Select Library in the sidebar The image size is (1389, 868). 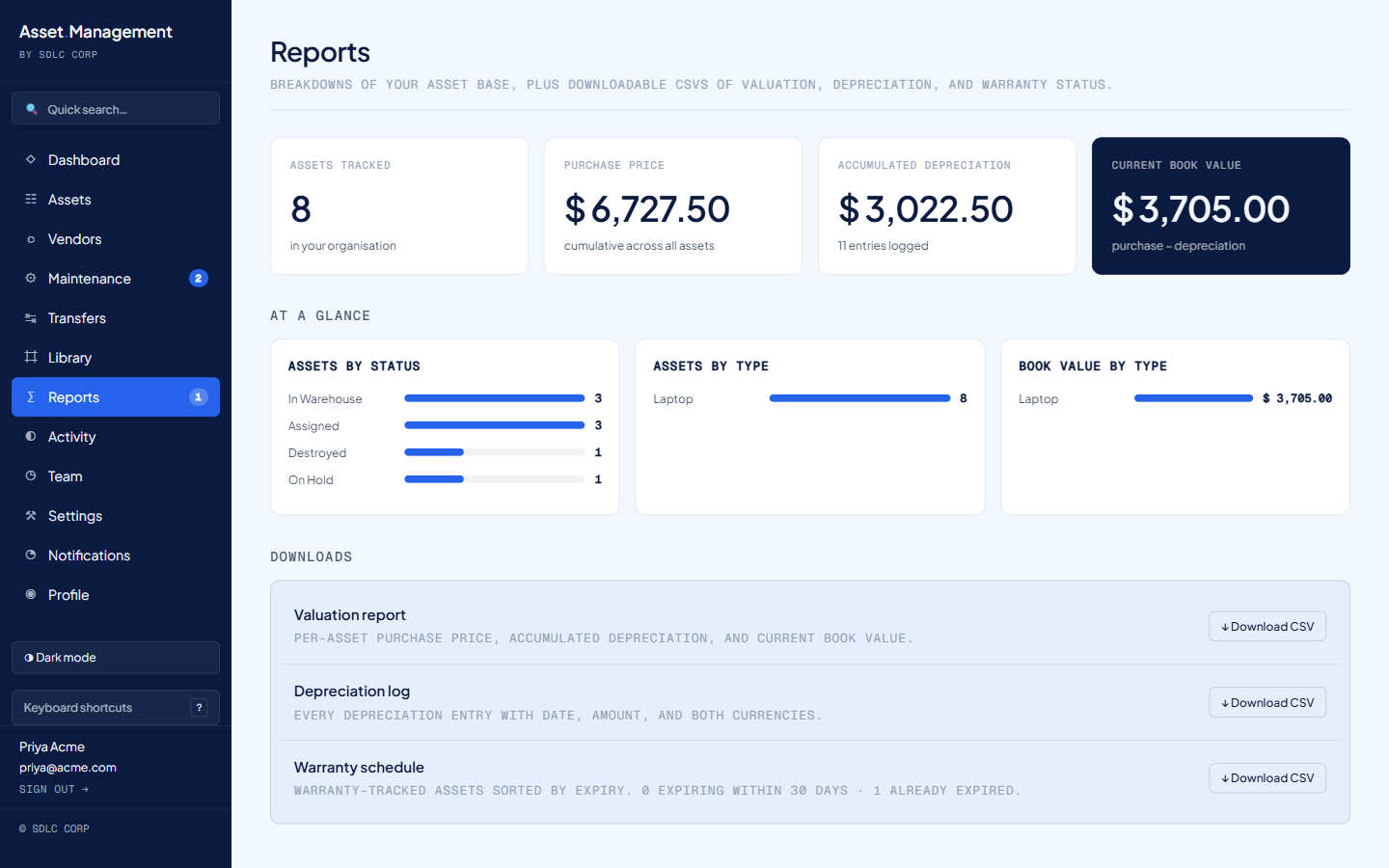click(x=116, y=357)
